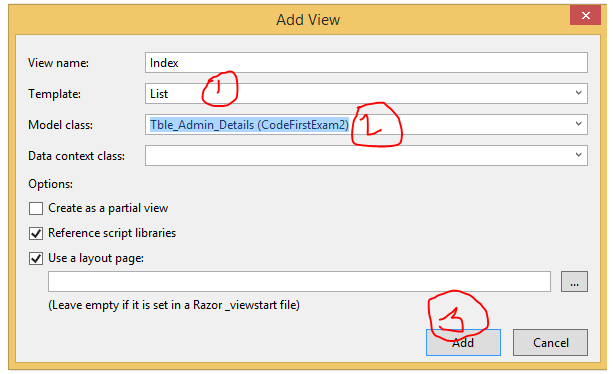Uncheck Reference script libraries checkbox

click(36, 233)
